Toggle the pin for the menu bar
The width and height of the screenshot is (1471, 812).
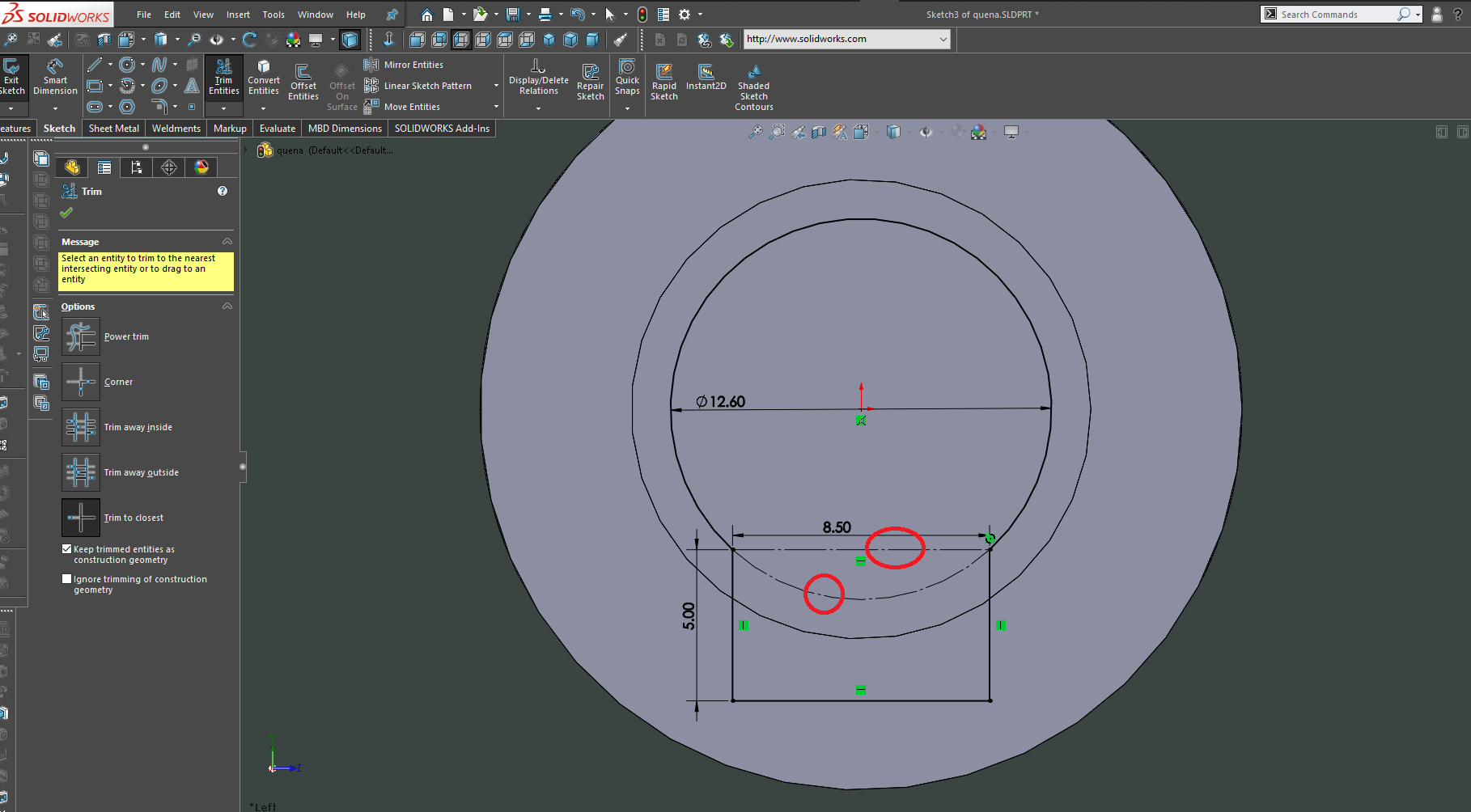point(392,15)
